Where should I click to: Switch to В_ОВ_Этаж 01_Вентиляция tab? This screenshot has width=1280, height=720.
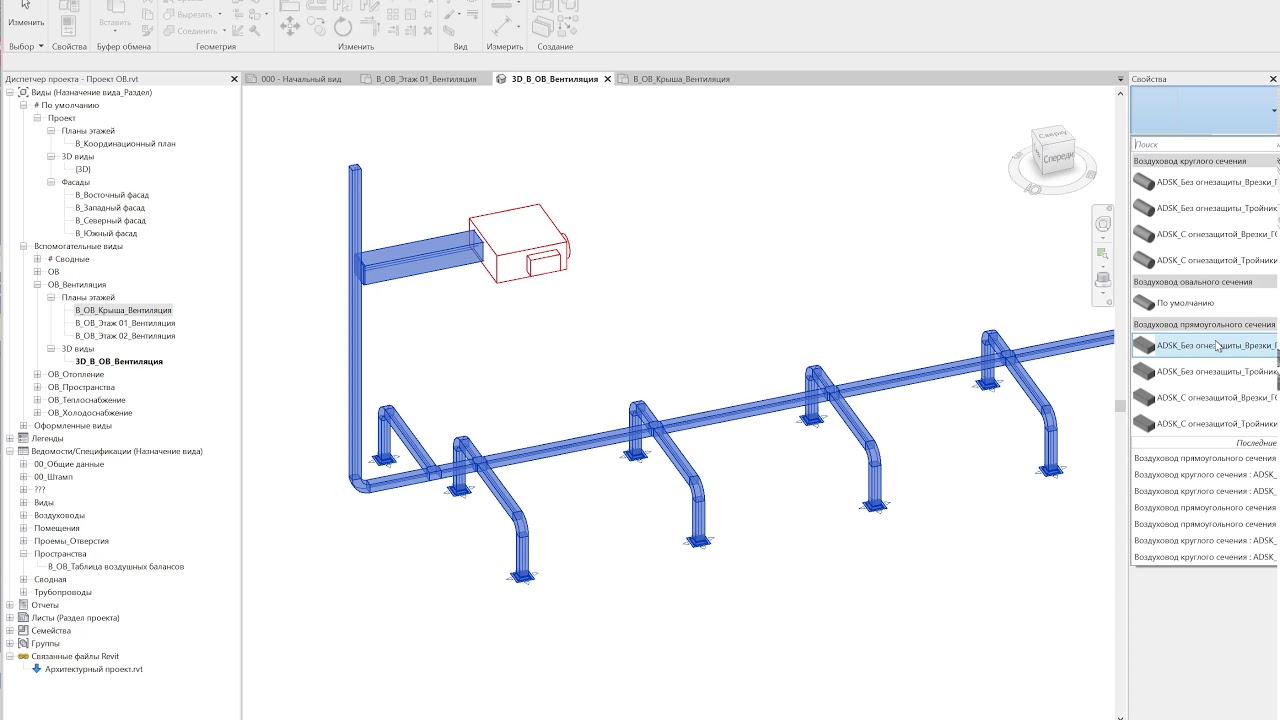pos(426,79)
